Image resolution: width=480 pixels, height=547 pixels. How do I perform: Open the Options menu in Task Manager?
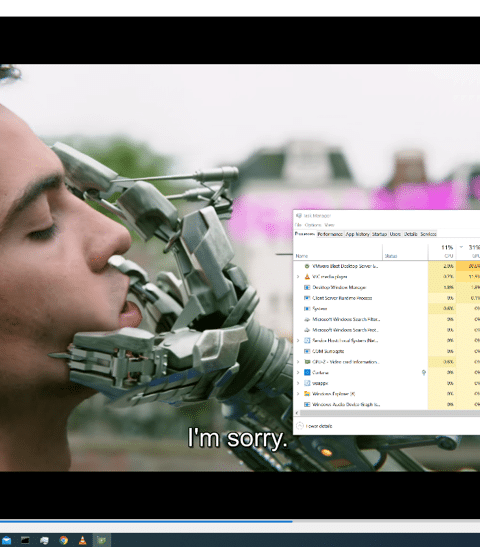point(313,225)
